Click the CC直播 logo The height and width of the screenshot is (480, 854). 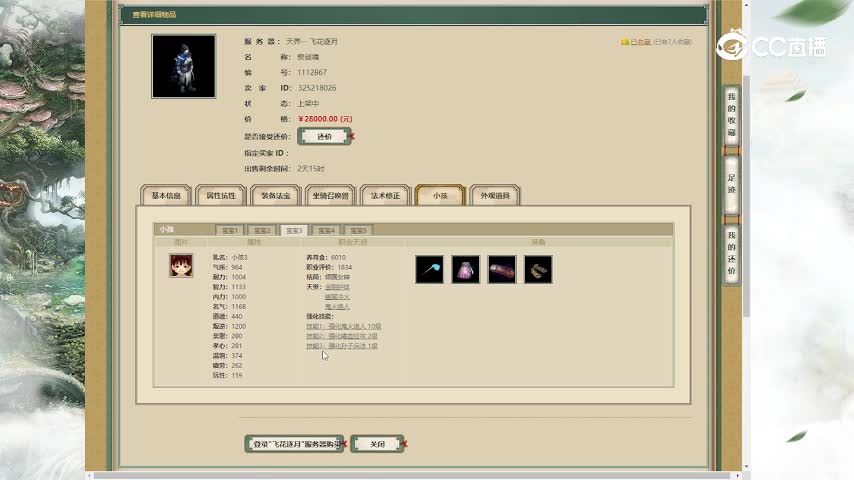coord(763,46)
